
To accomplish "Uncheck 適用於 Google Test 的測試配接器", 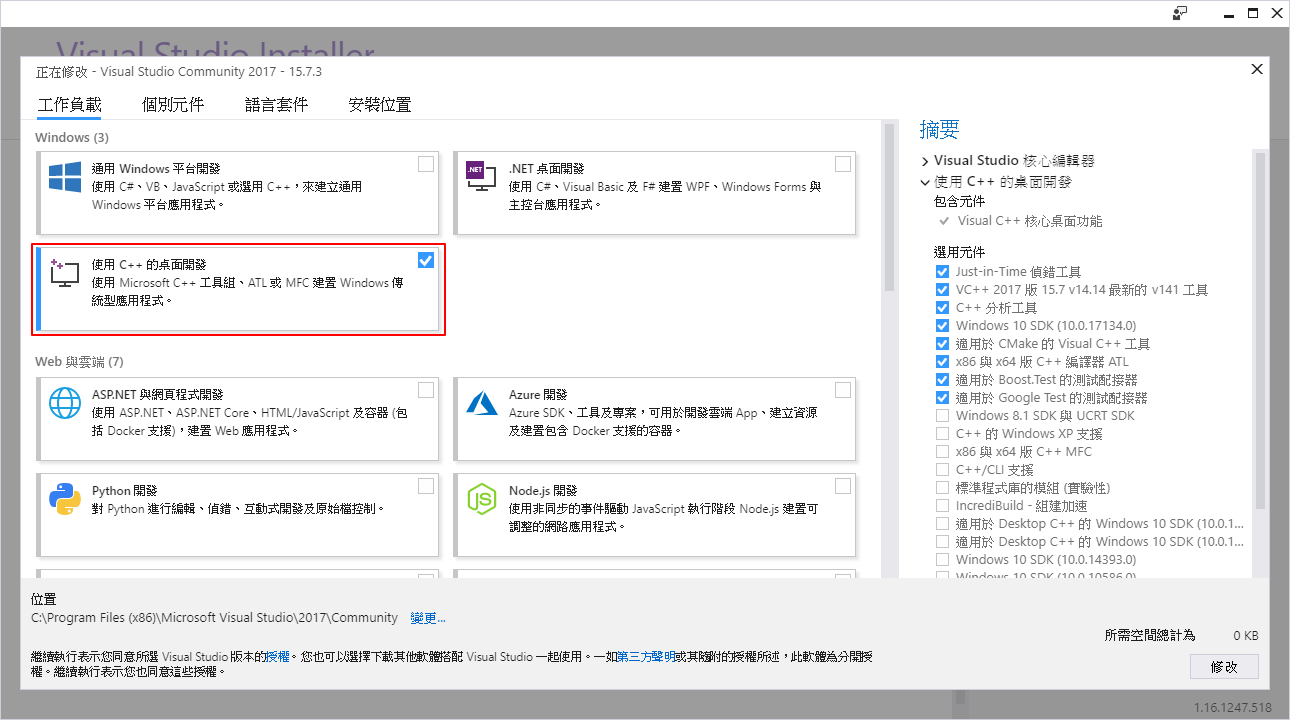I will [x=942, y=398].
